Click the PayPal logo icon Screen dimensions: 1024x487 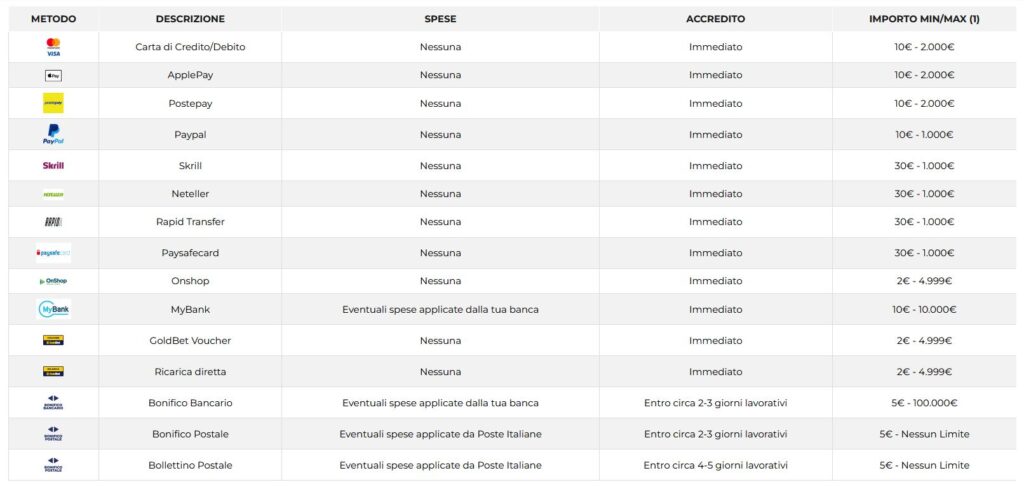point(53,135)
